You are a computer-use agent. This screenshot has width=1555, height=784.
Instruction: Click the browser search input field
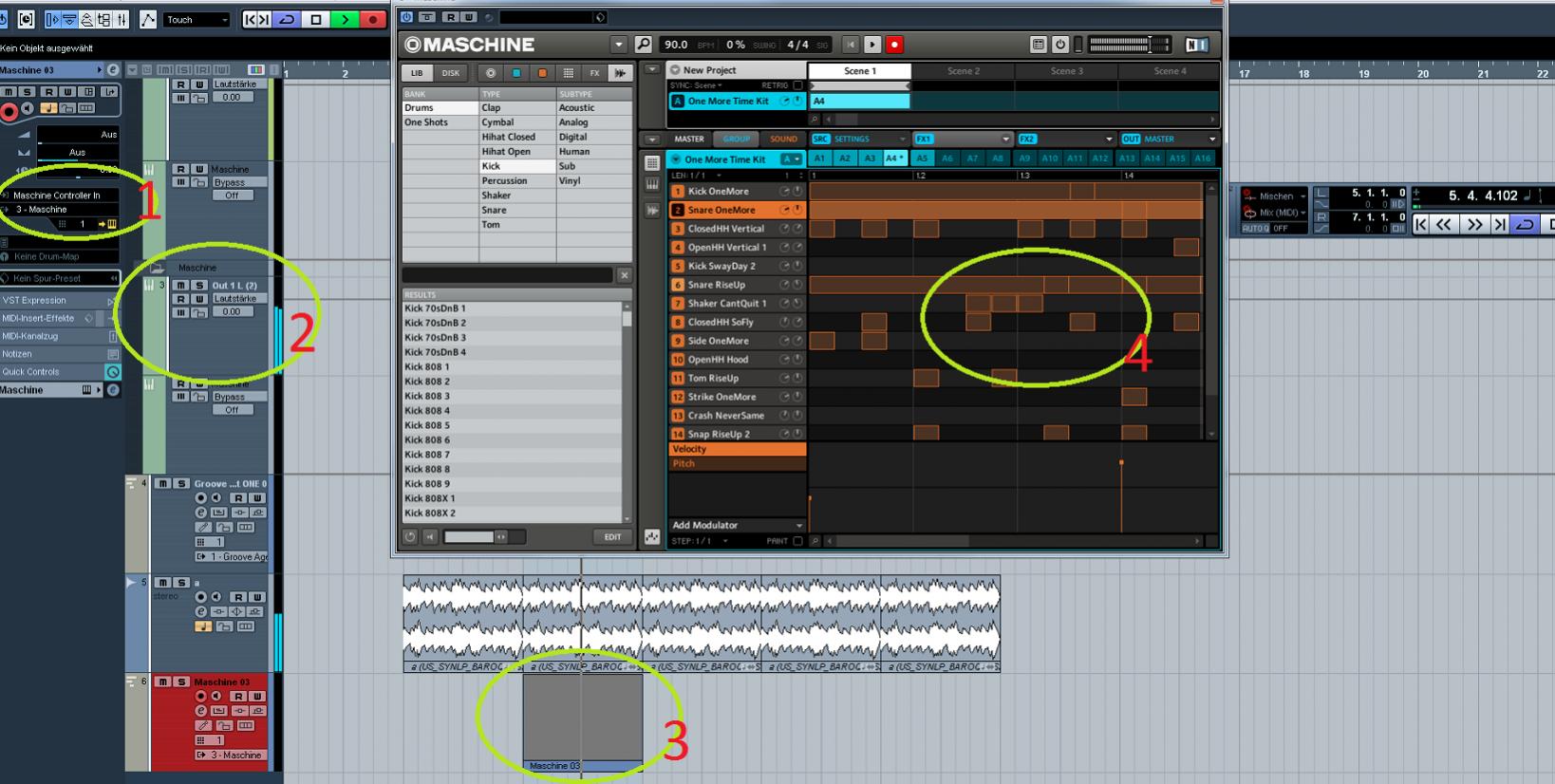click(x=508, y=275)
